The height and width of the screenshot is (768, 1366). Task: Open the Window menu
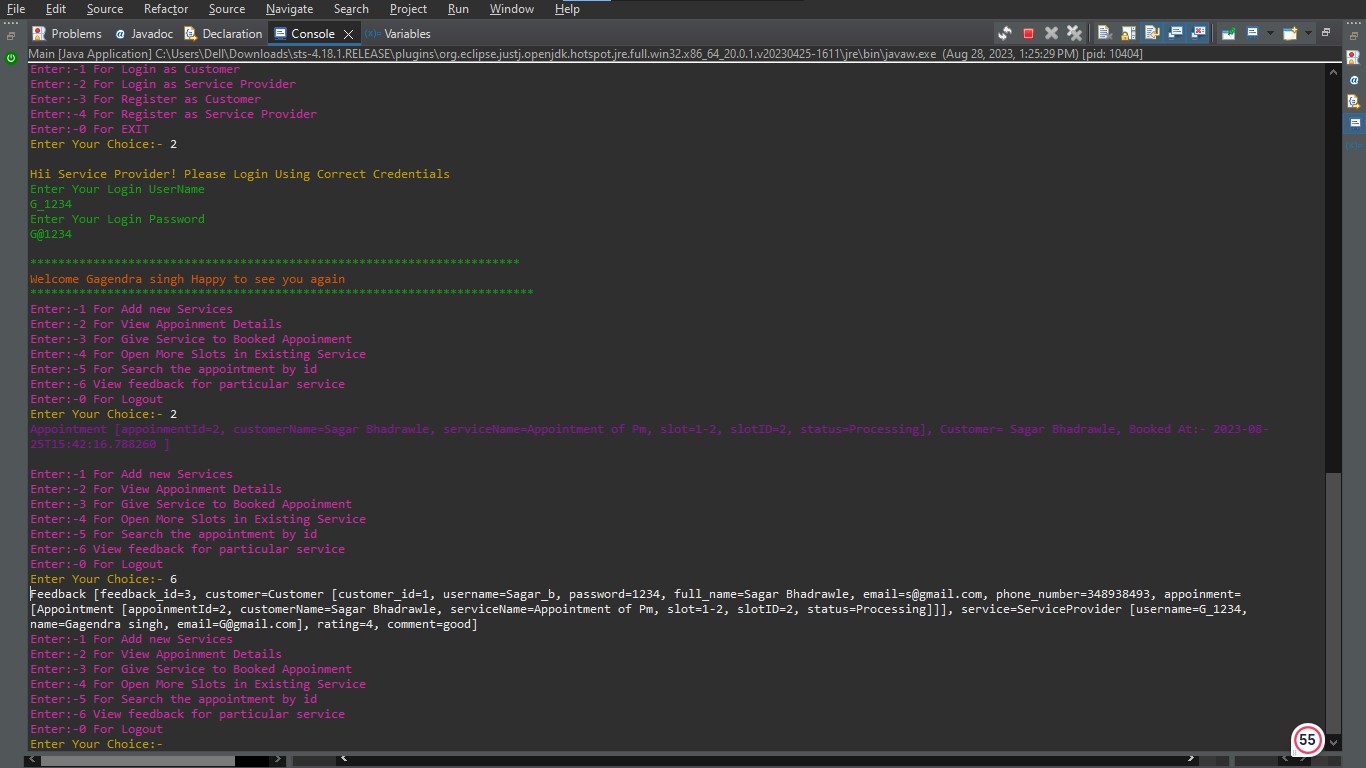click(511, 9)
